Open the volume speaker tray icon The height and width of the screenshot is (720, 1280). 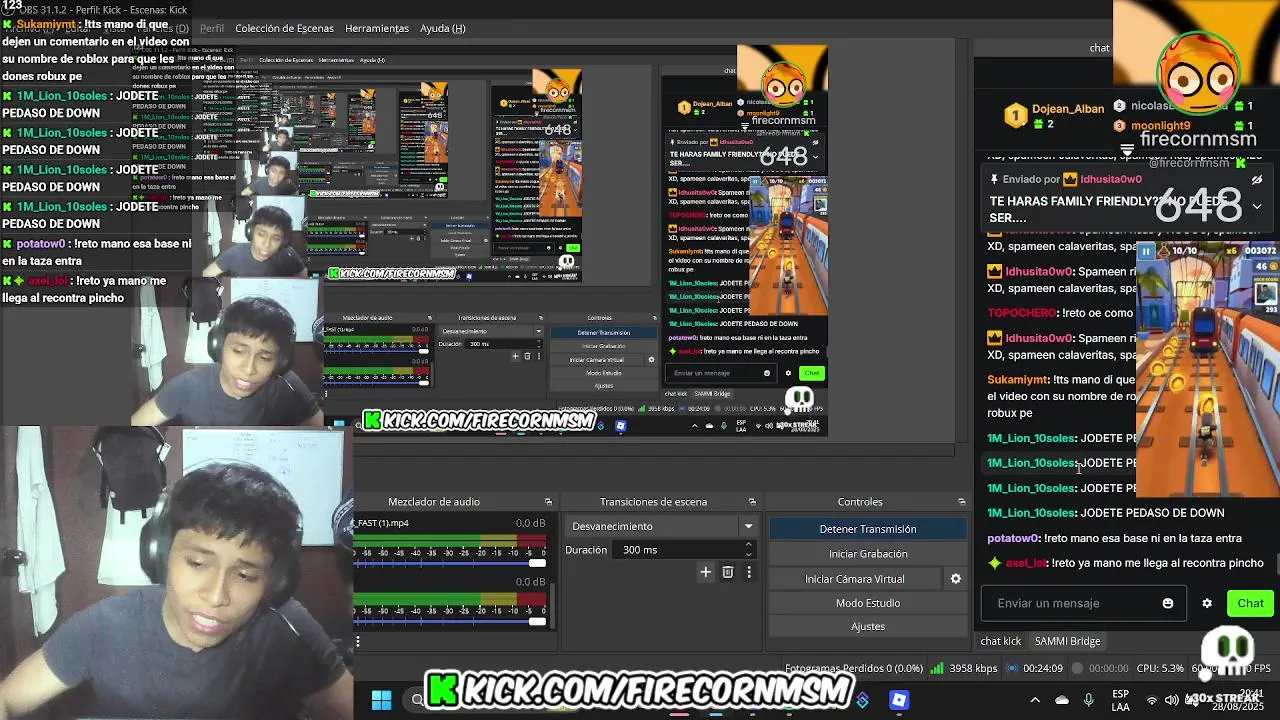1172,700
